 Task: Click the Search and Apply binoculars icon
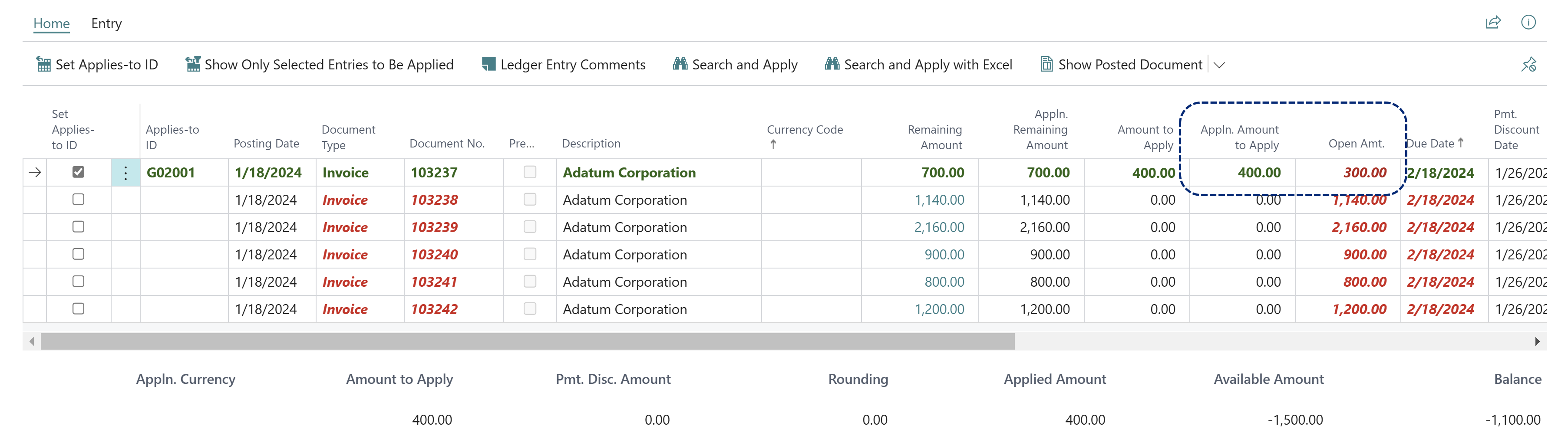tap(680, 63)
